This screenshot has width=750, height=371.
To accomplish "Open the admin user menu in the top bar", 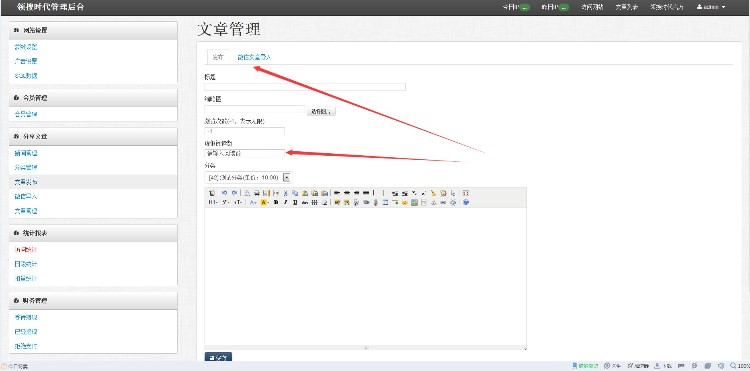I will click(x=711, y=7).
